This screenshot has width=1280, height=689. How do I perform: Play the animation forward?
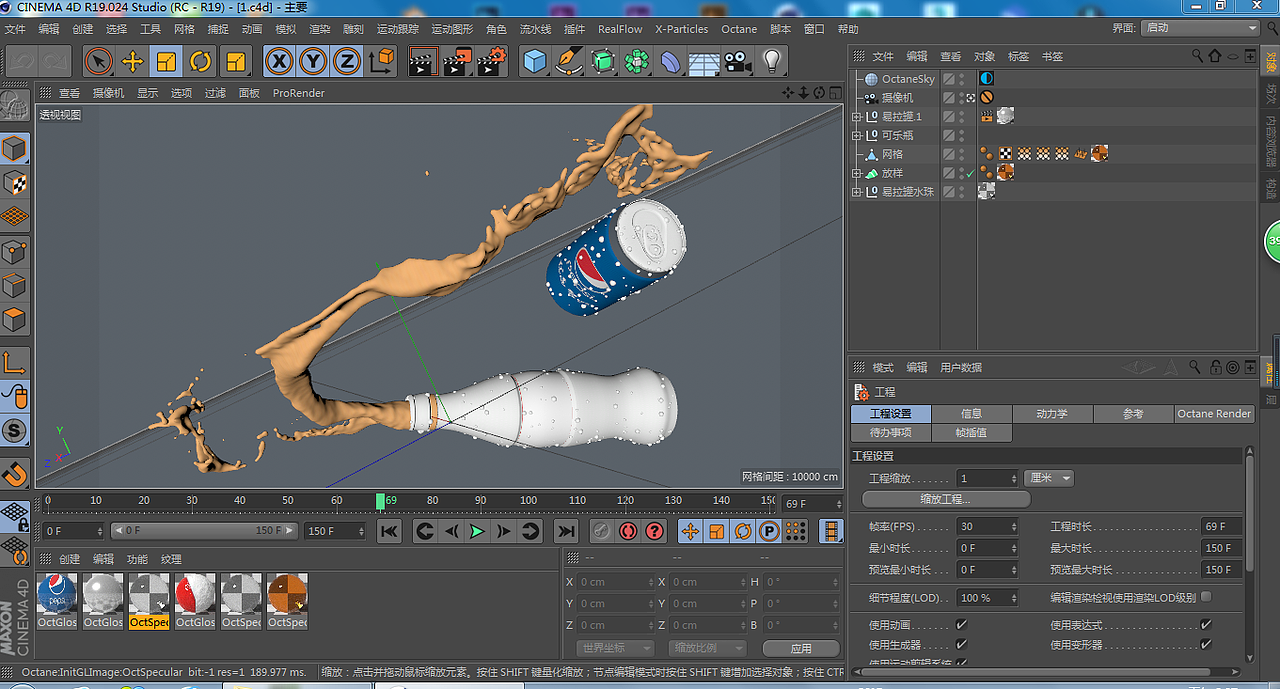pos(477,531)
